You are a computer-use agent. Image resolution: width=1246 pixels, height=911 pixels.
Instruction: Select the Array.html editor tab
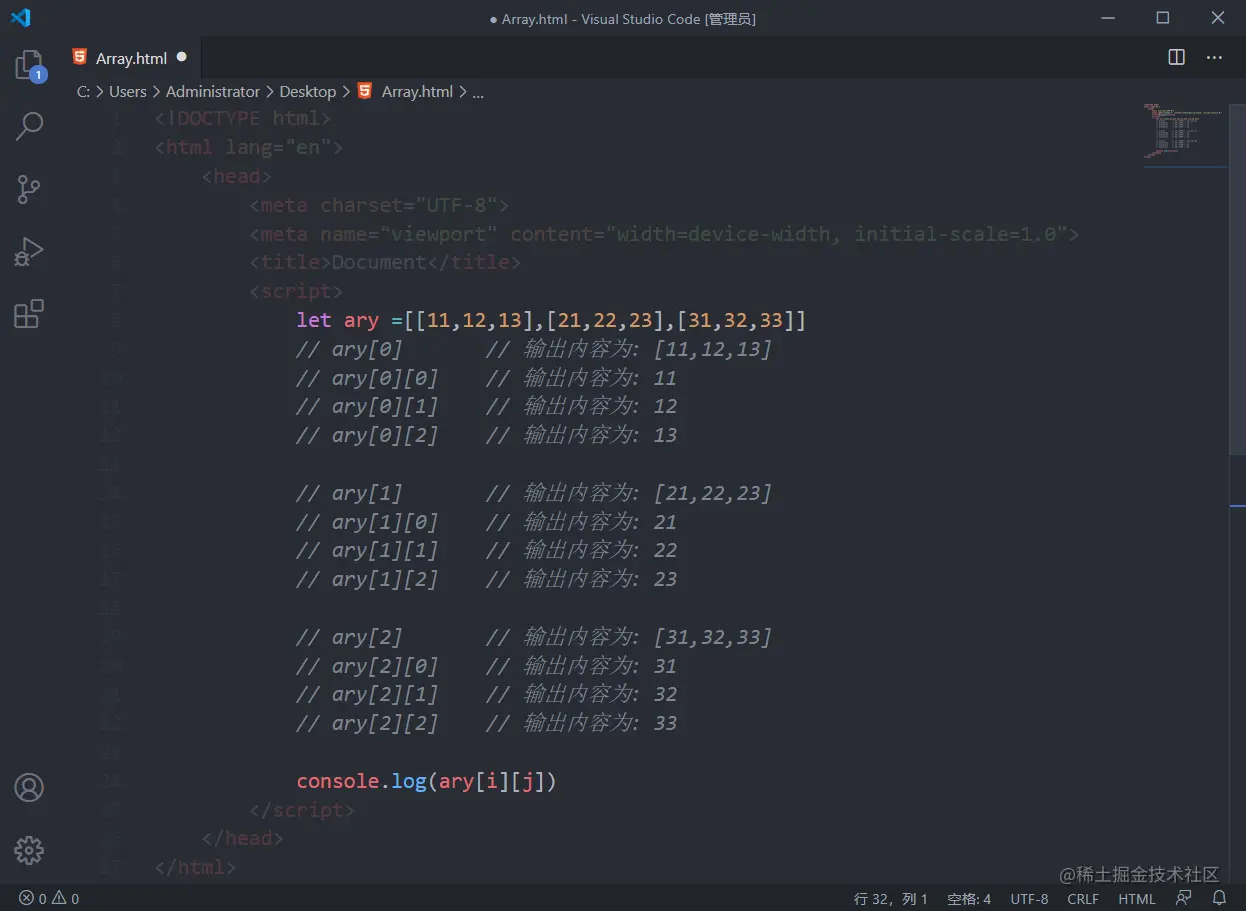coord(130,57)
